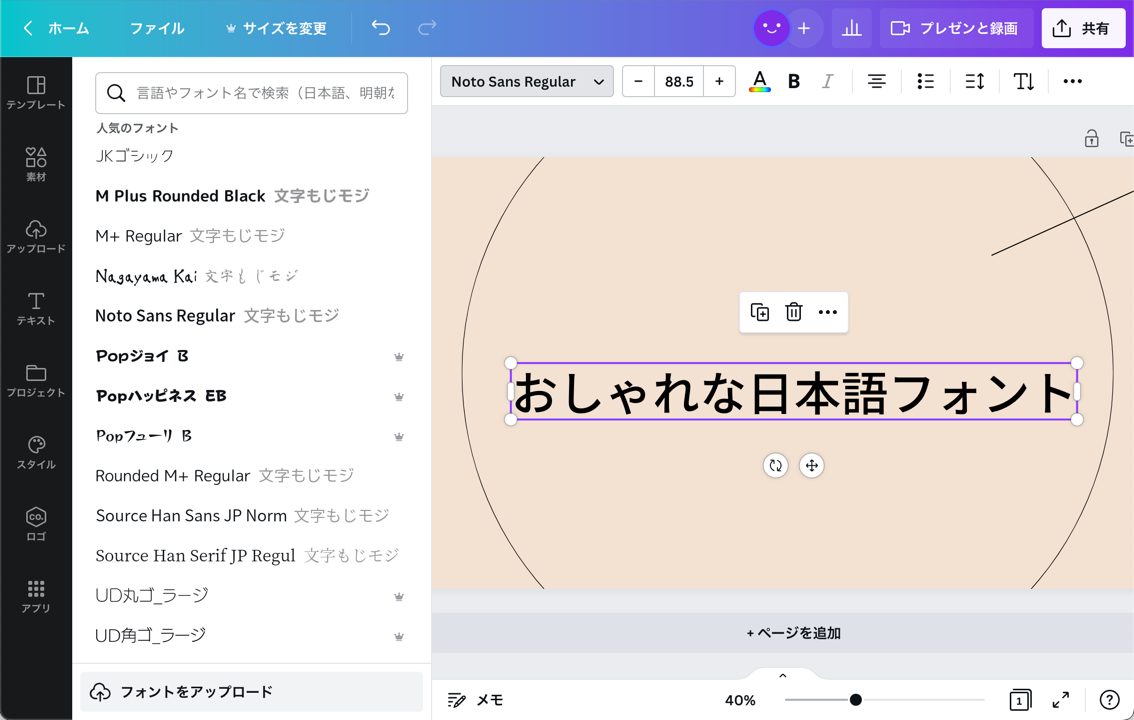The width and height of the screenshot is (1134, 720).
Task: Click the おしゃれな日本語フォント text box
Action: 793,392
